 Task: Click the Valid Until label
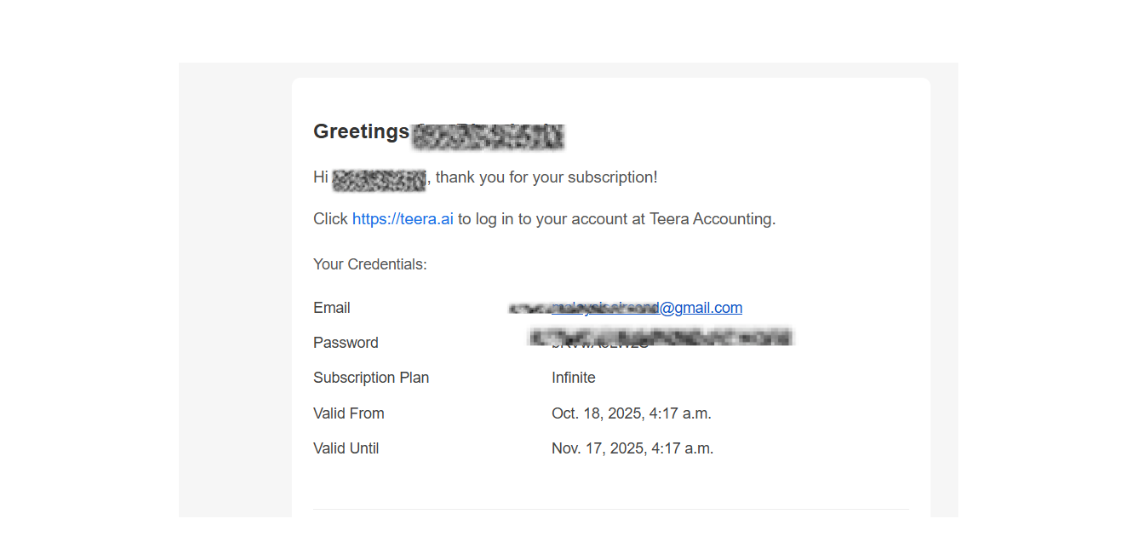(346, 449)
